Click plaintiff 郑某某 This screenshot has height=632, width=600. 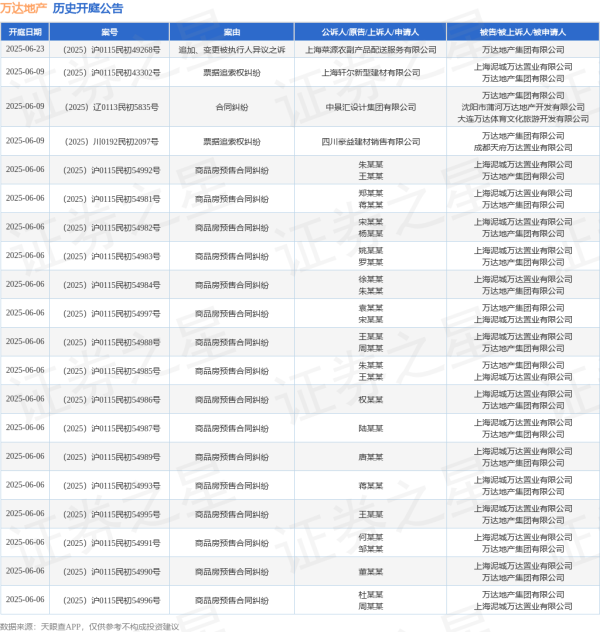pos(370,193)
